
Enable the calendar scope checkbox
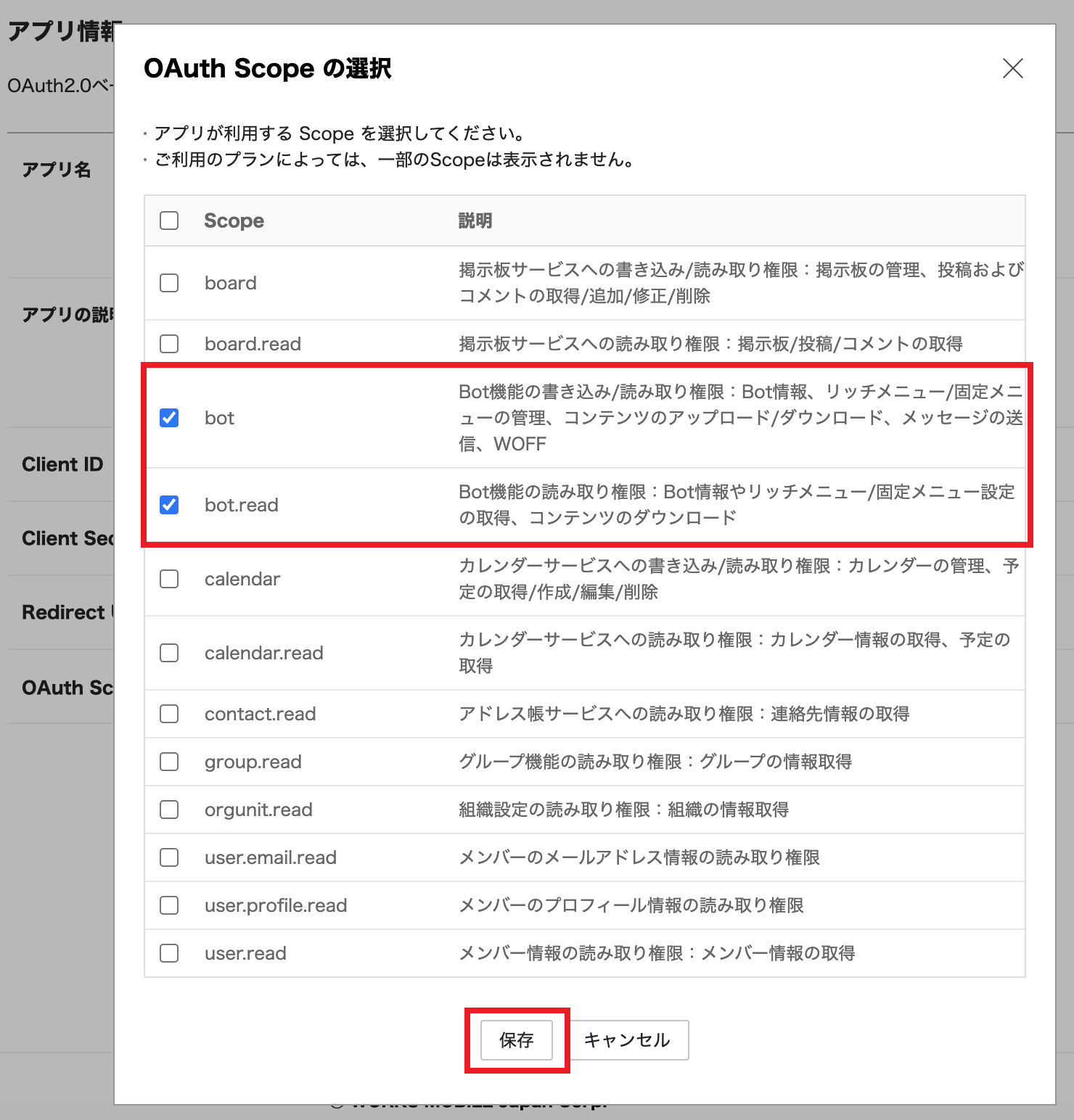pos(169,579)
